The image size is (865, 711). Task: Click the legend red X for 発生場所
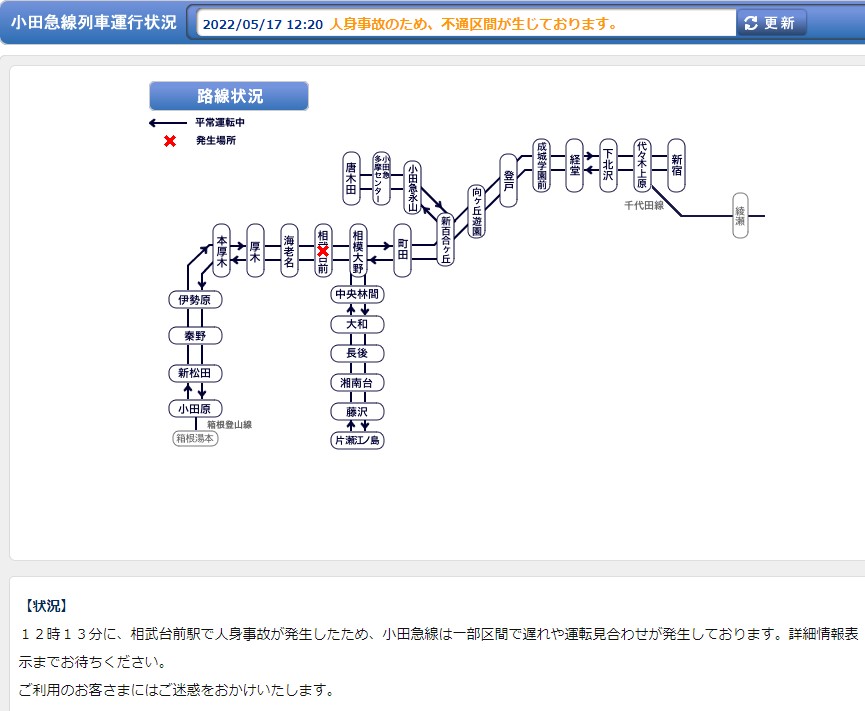click(x=170, y=141)
